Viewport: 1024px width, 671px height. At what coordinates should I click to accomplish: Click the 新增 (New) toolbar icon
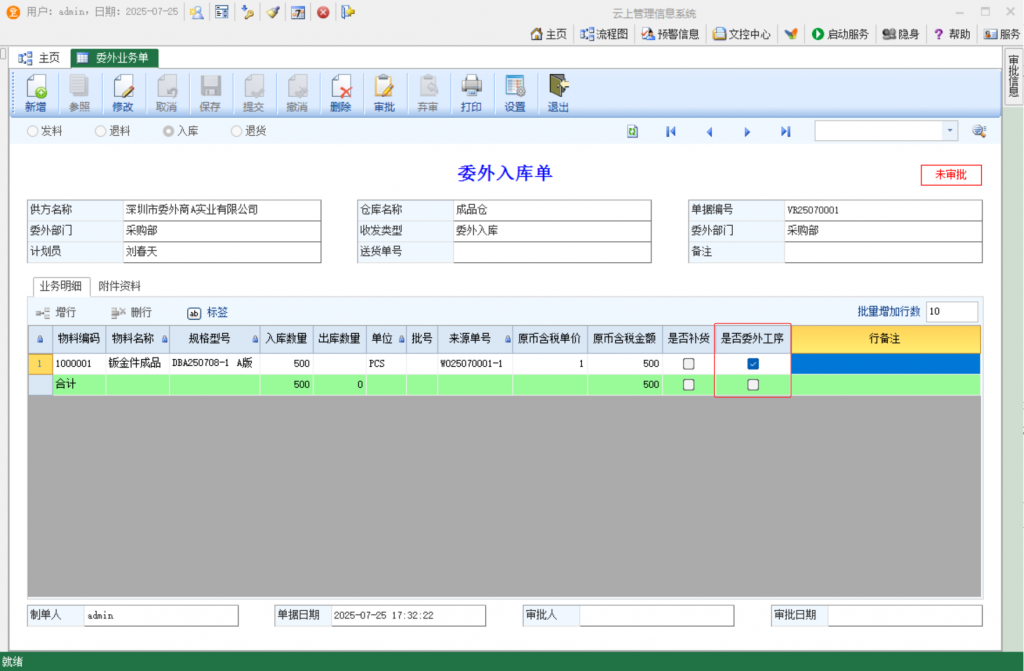36,93
